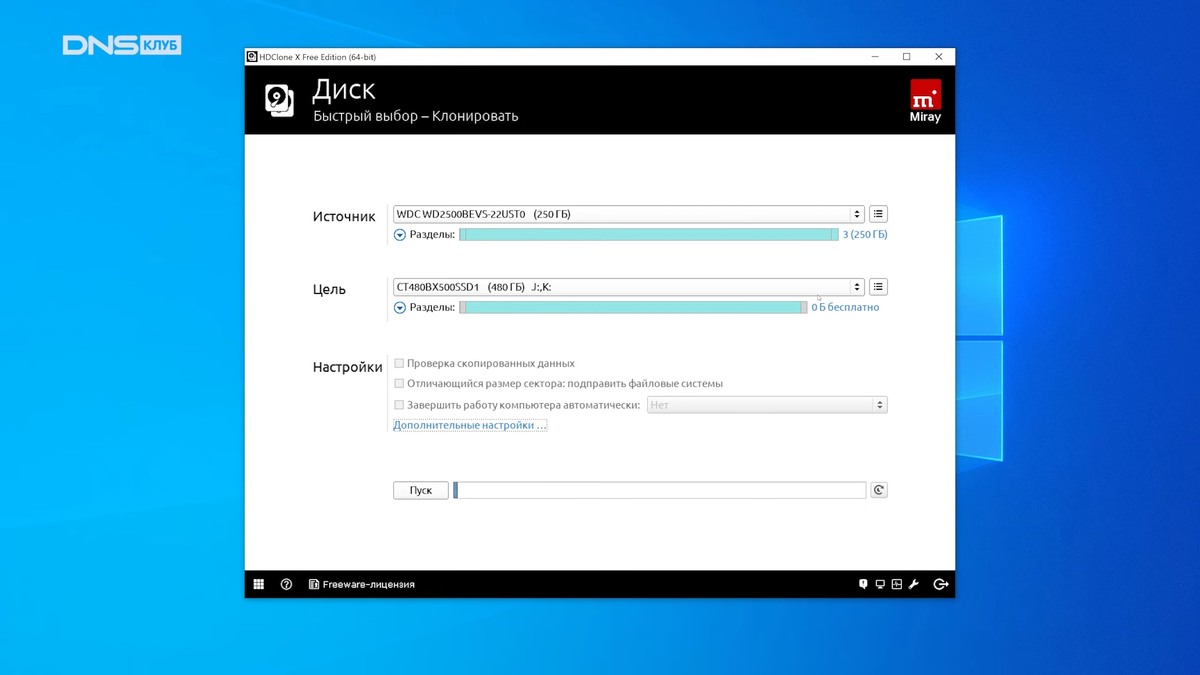1200x675 pixels.
Task: Expand the target Разделы partitions arrow
Action: tap(400, 308)
